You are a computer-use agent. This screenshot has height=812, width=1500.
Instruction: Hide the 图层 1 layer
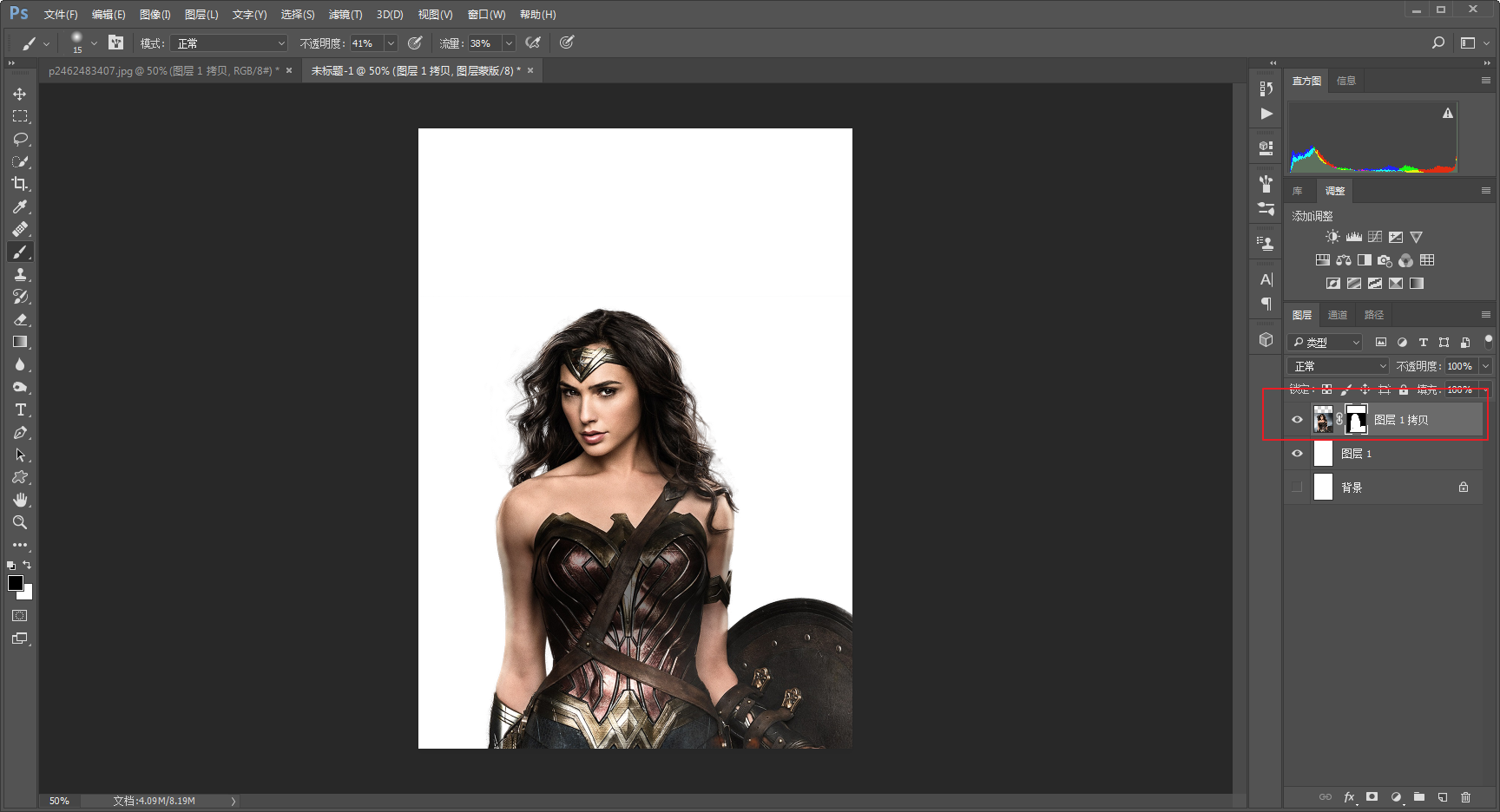[1297, 454]
